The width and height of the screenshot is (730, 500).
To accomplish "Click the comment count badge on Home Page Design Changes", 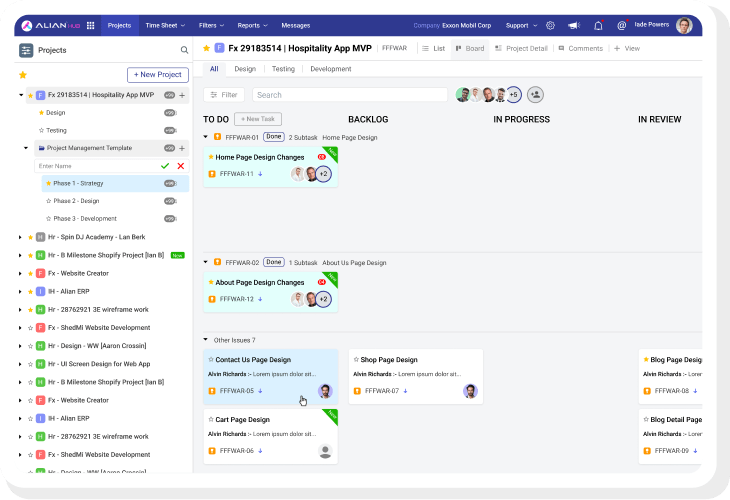I will pyautogui.click(x=321, y=157).
